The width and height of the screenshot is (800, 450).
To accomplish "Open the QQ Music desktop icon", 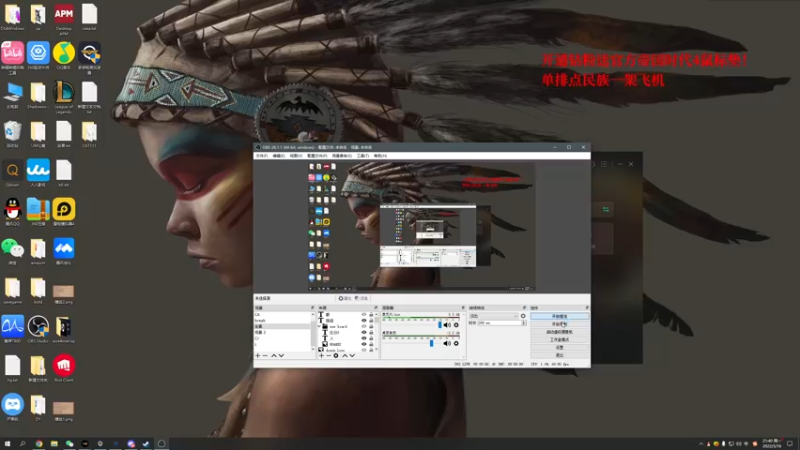I will (64, 56).
